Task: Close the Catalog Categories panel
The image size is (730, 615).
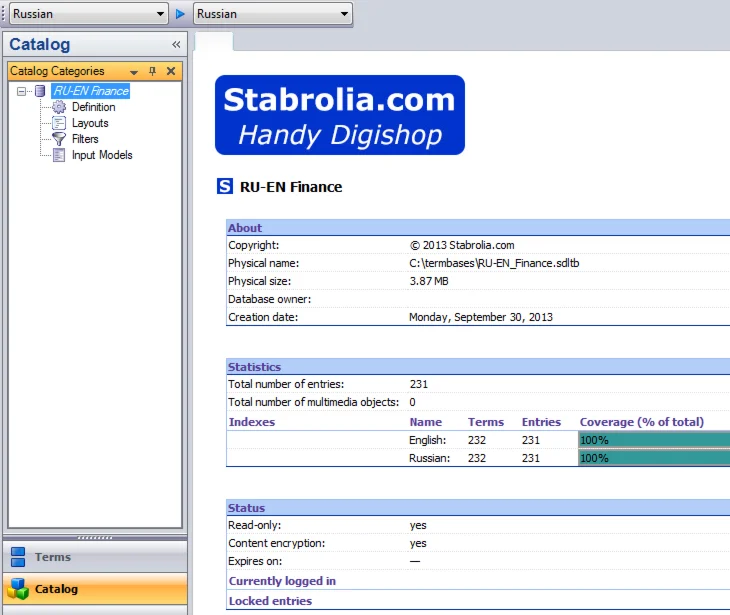Action: tap(171, 71)
